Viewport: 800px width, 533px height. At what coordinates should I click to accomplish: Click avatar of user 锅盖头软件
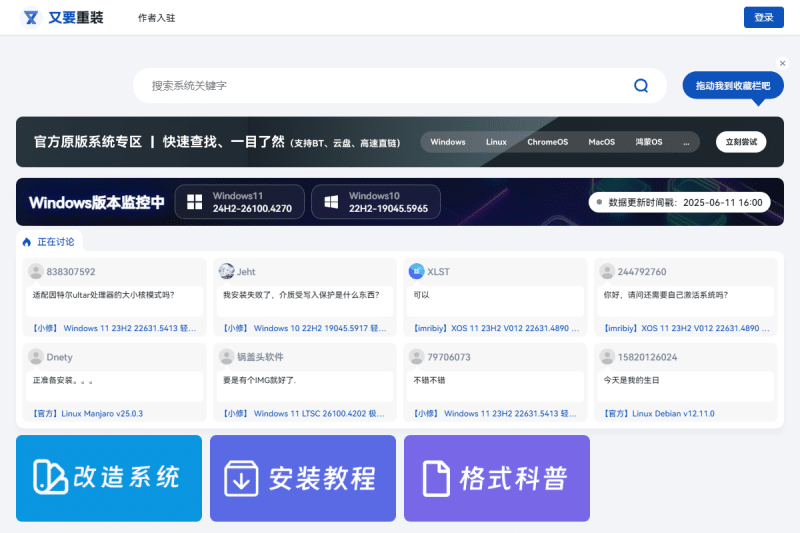[x=226, y=357]
